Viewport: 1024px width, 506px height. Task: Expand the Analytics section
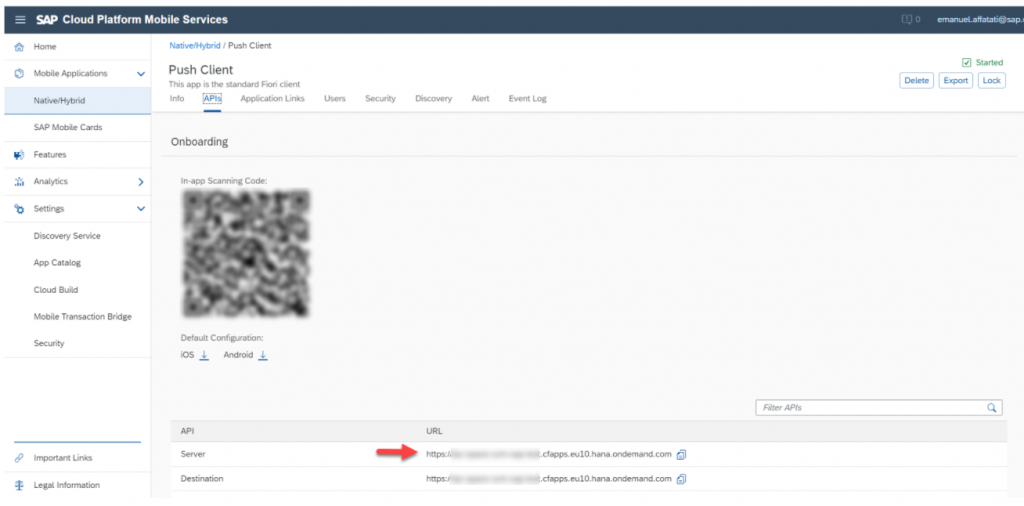(140, 182)
